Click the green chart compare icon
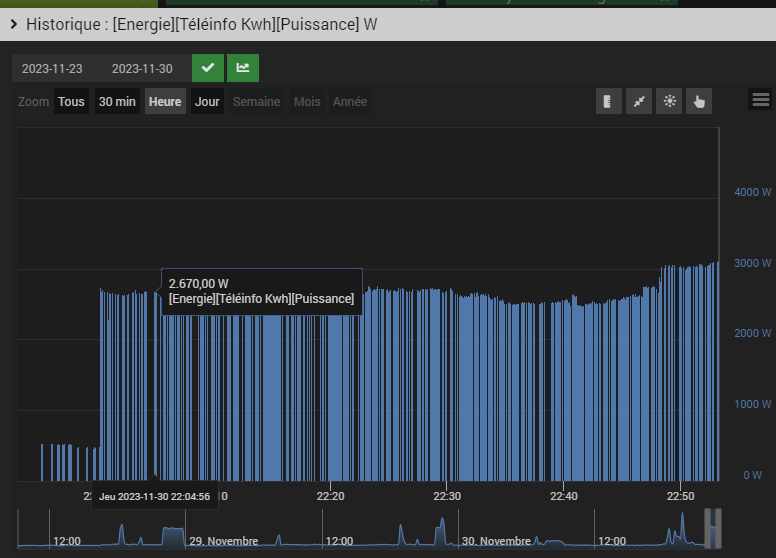Image resolution: width=776 pixels, height=558 pixels. click(x=243, y=68)
